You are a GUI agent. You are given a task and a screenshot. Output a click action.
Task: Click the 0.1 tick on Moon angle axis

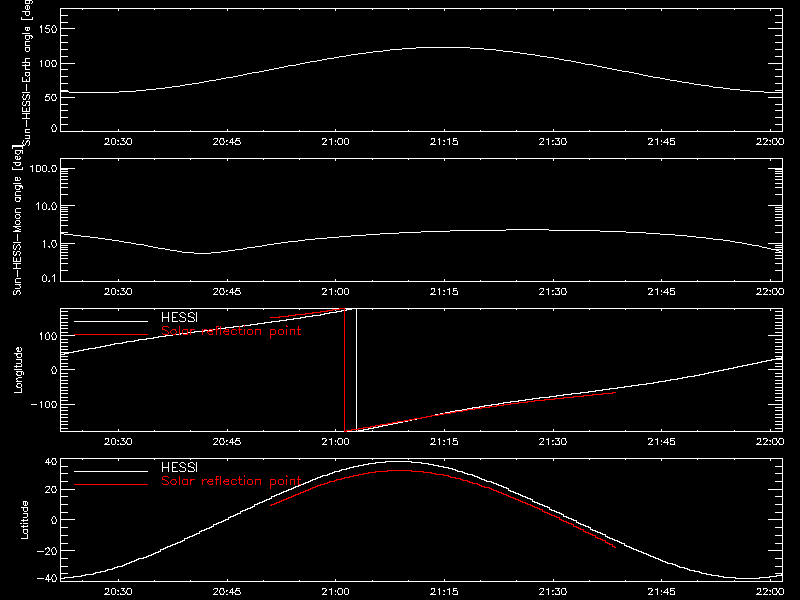(49, 278)
